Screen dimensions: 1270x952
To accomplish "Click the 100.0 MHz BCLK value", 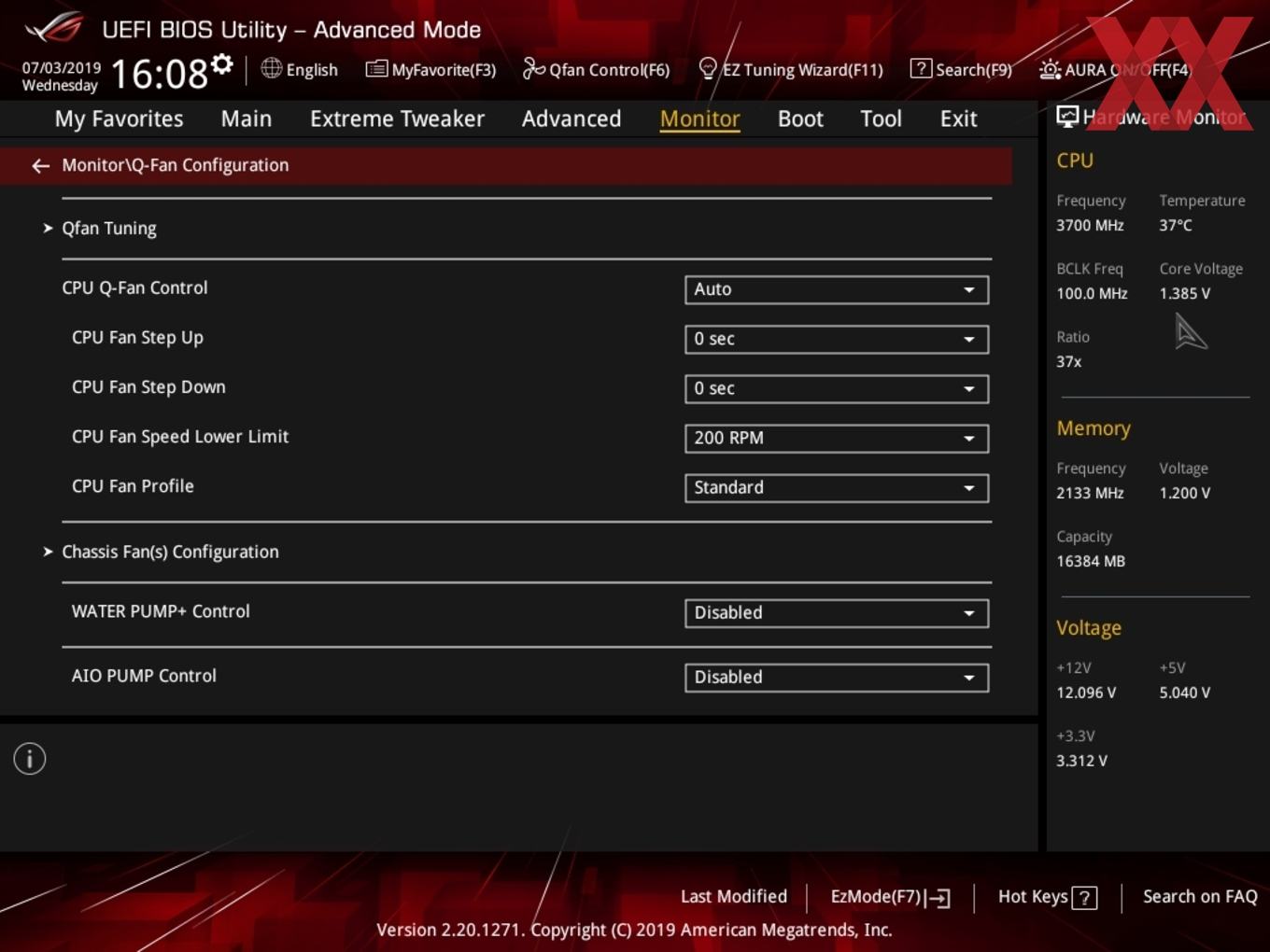I will tap(1092, 293).
